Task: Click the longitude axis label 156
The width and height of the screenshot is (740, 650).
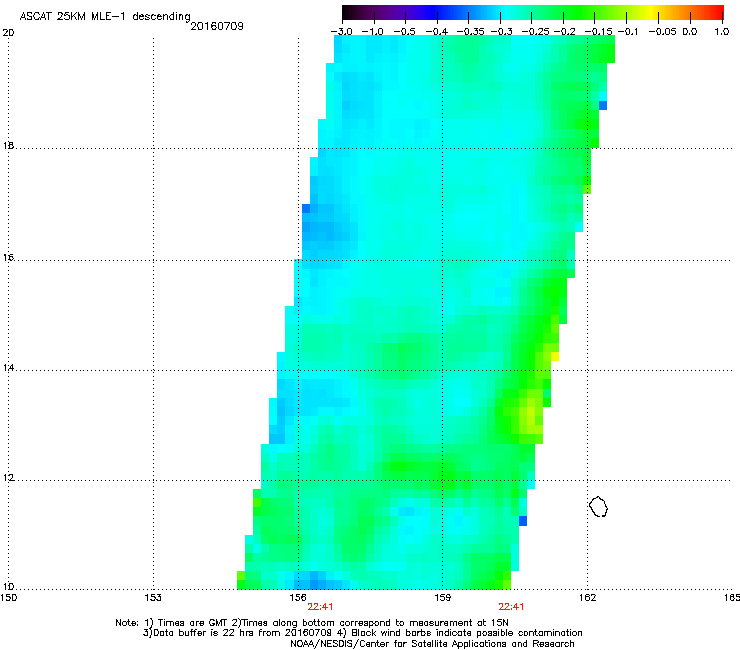Action: click(298, 598)
